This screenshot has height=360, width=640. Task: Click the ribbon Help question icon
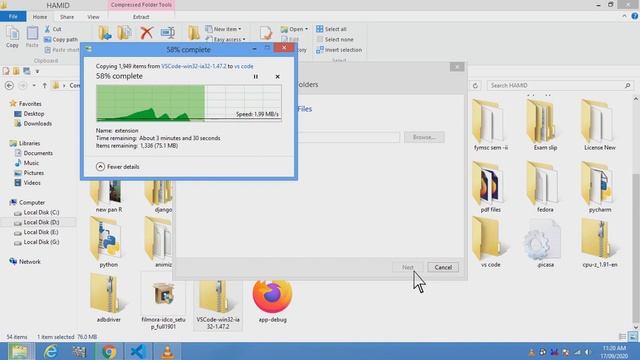(x=635, y=16)
